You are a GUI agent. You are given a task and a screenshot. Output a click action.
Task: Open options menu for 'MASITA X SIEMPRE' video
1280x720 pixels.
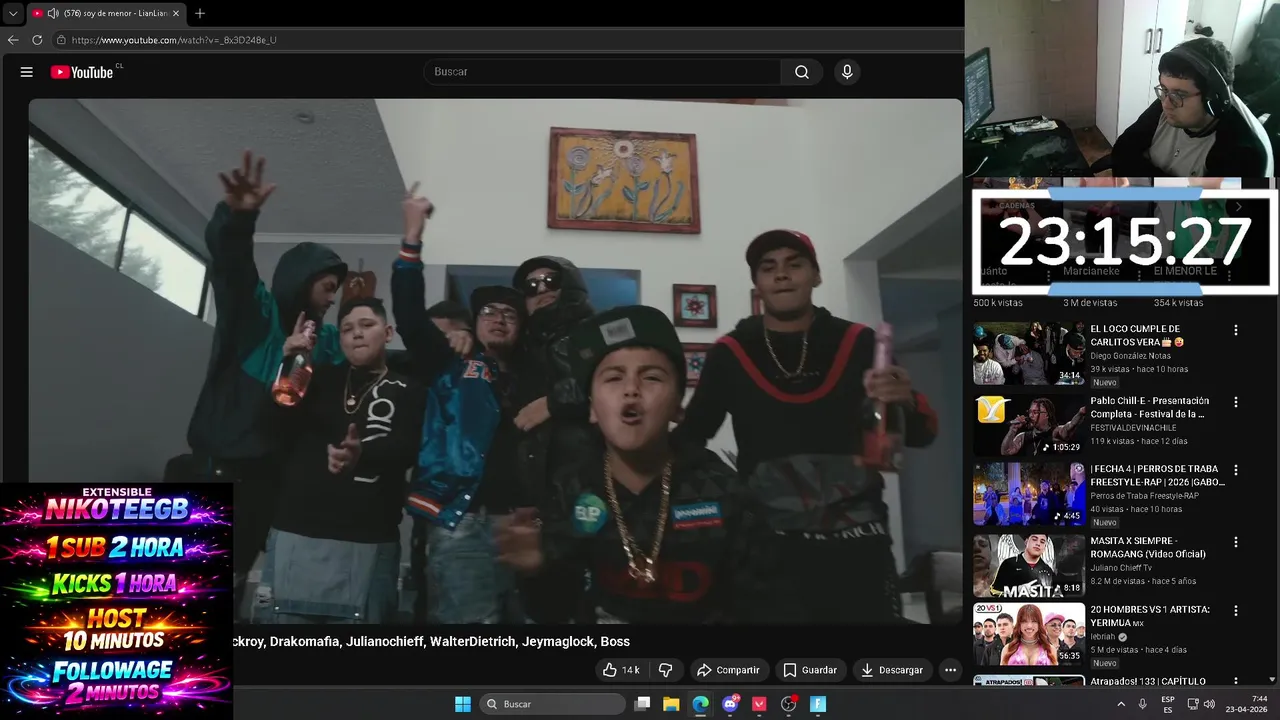click(1236, 542)
